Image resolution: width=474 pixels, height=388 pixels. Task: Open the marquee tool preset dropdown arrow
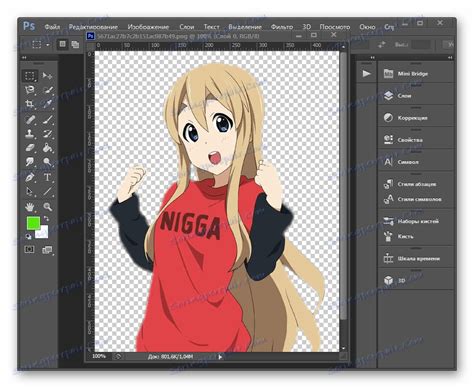click(48, 45)
